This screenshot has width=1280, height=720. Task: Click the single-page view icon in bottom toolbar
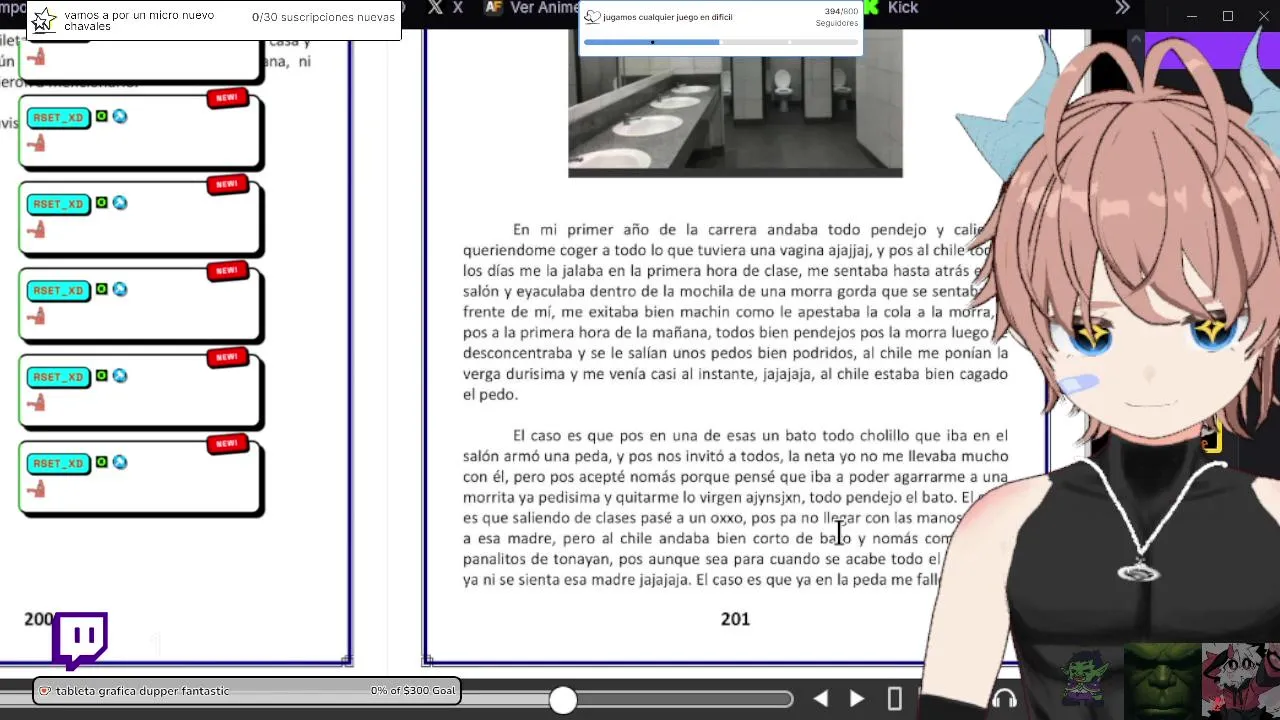point(895,699)
